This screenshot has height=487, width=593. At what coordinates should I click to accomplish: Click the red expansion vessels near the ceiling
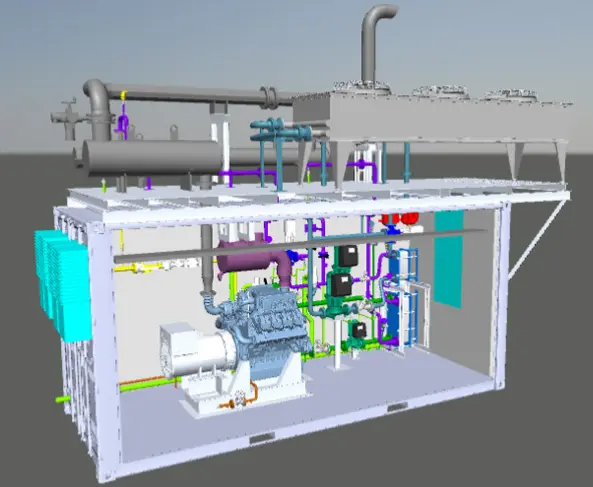(x=400, y=218)
